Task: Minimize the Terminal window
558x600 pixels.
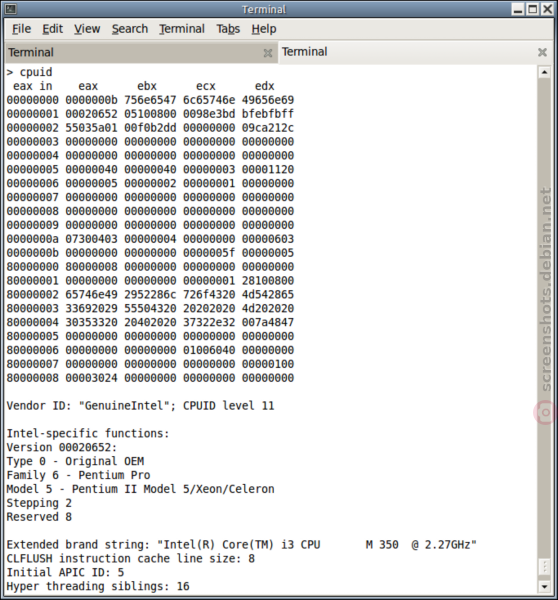Action: pos(518,9)
